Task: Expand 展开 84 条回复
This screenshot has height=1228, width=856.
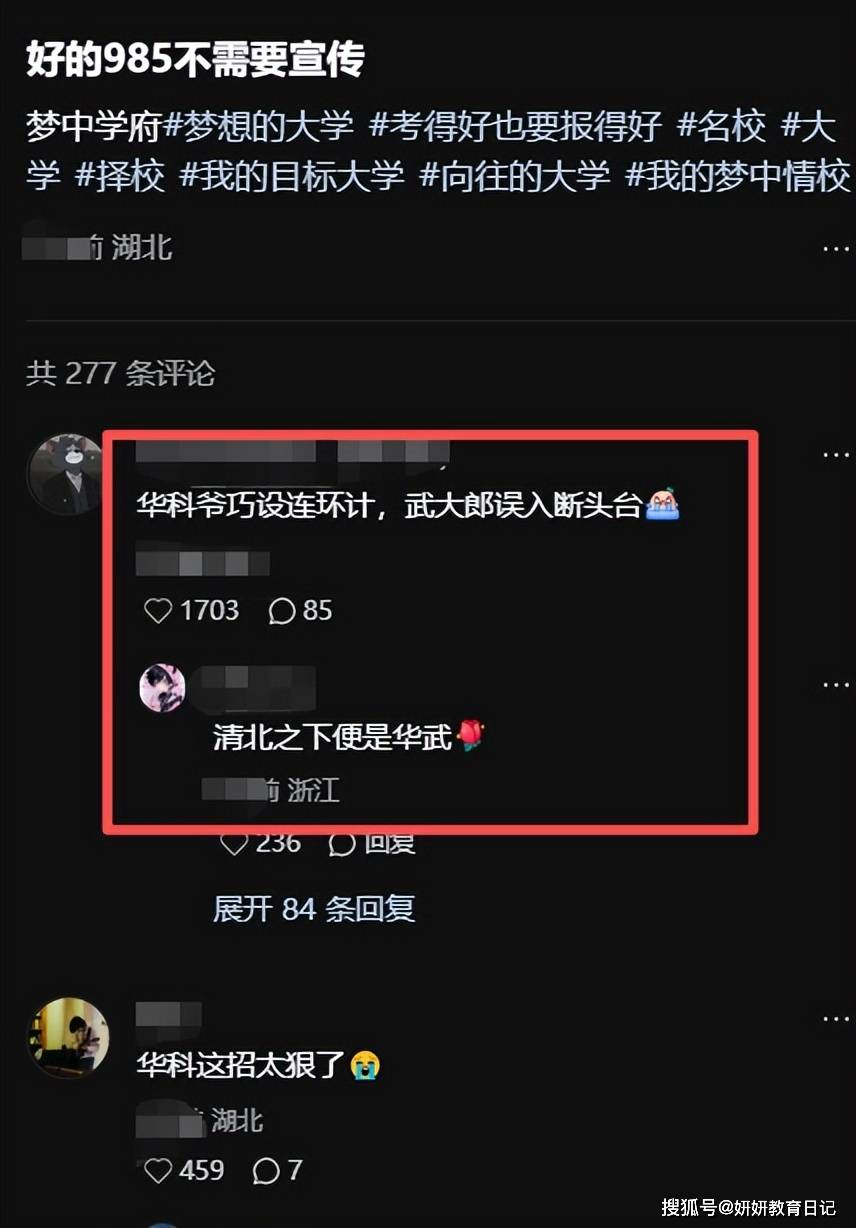Action: 314,909
